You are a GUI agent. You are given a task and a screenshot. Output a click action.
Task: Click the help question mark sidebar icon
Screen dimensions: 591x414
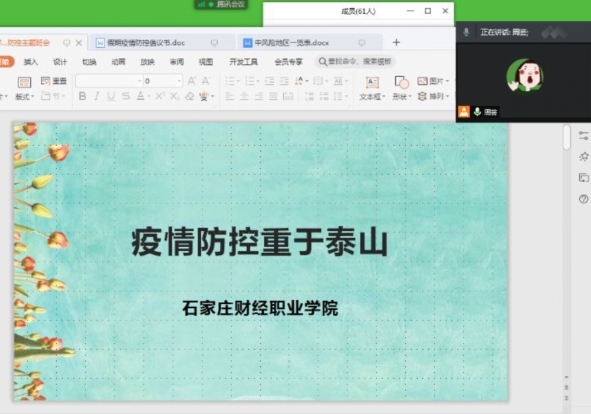pos(583,199)
